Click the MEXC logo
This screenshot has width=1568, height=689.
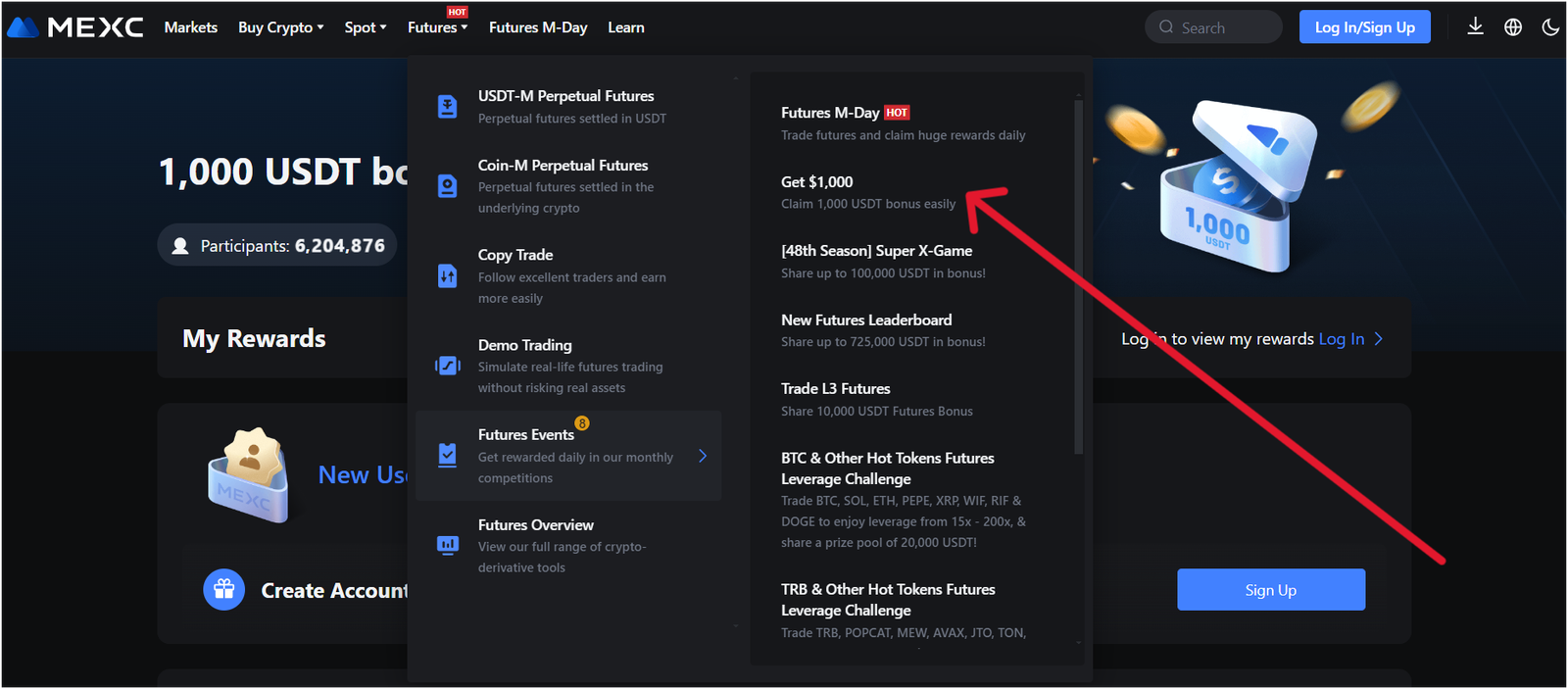click(x=75, y=27)
